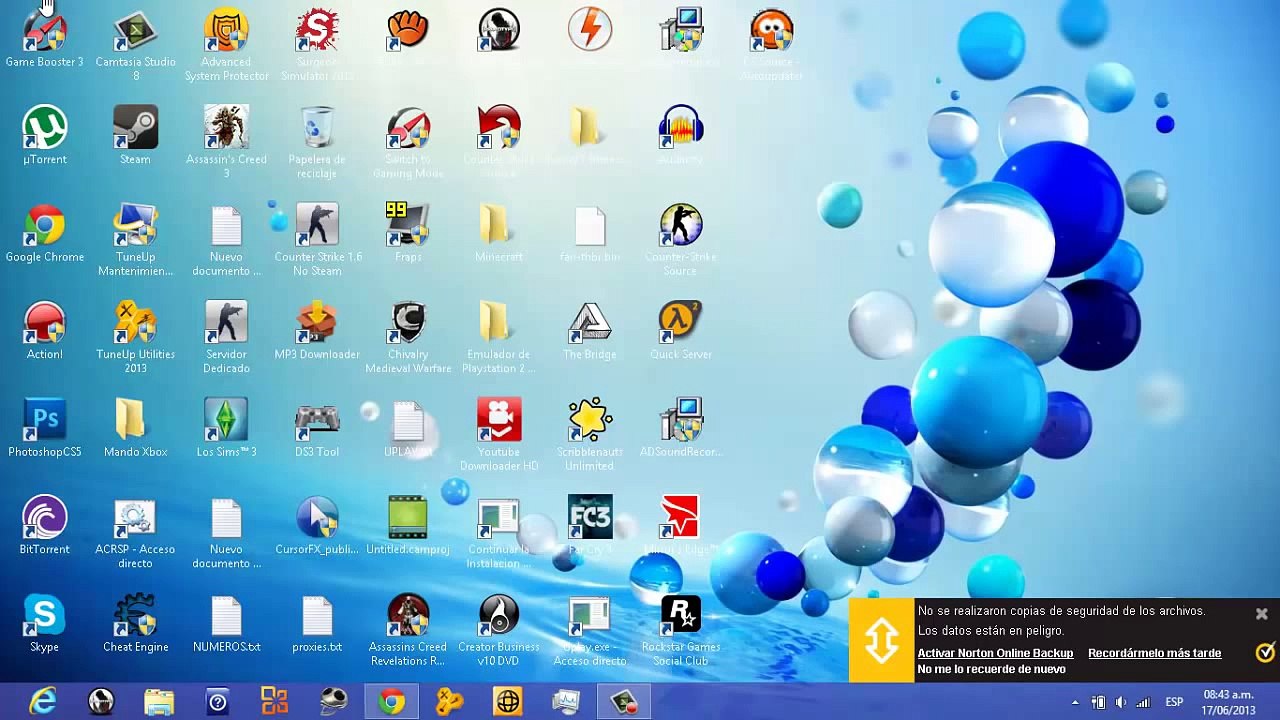1280x720 pixels.
Task: Select the DS3 Tool controller icon
Action: [317, 428]
